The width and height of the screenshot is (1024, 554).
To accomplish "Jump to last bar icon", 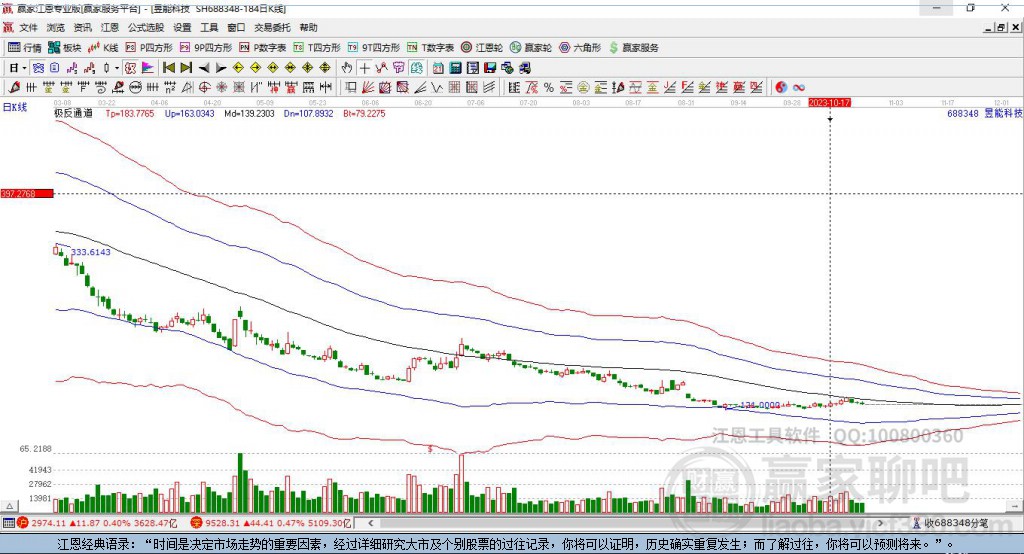I will (x=186, y=68).
